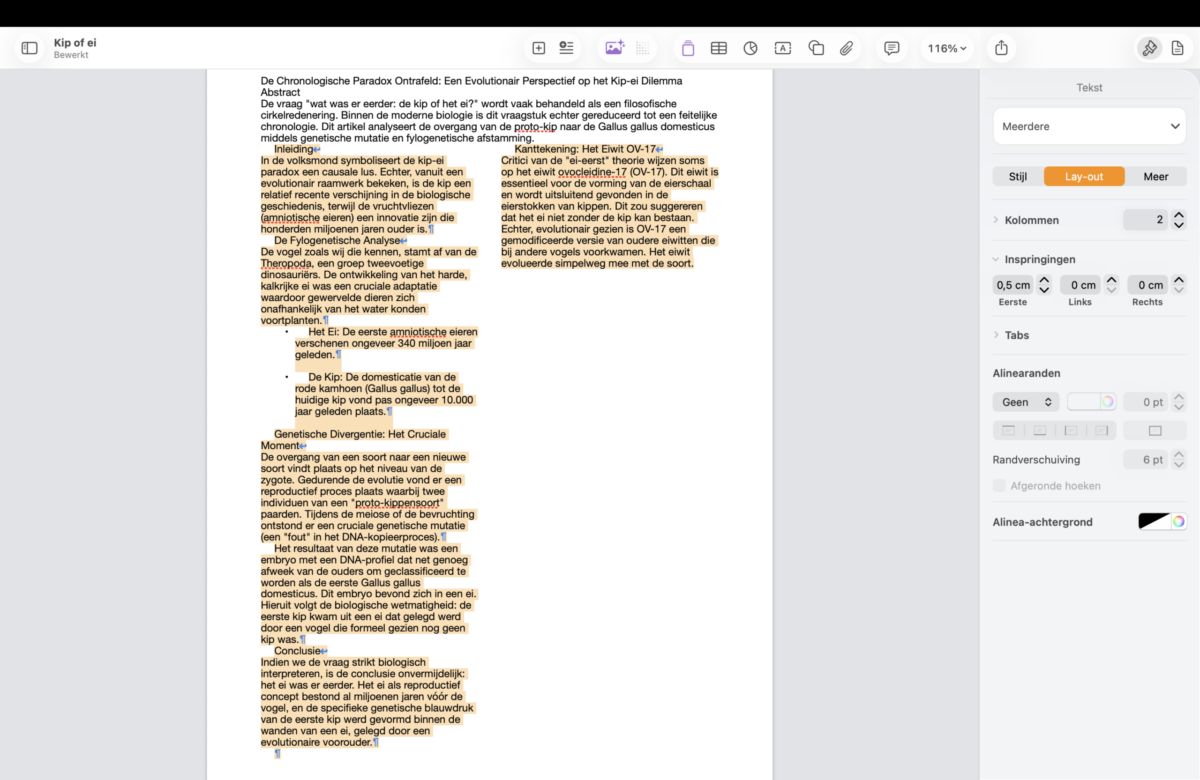The width and height of the screenshot is (1200, 780).
Task: Toggle the Document inspector panel
Action: [1178, 48]
